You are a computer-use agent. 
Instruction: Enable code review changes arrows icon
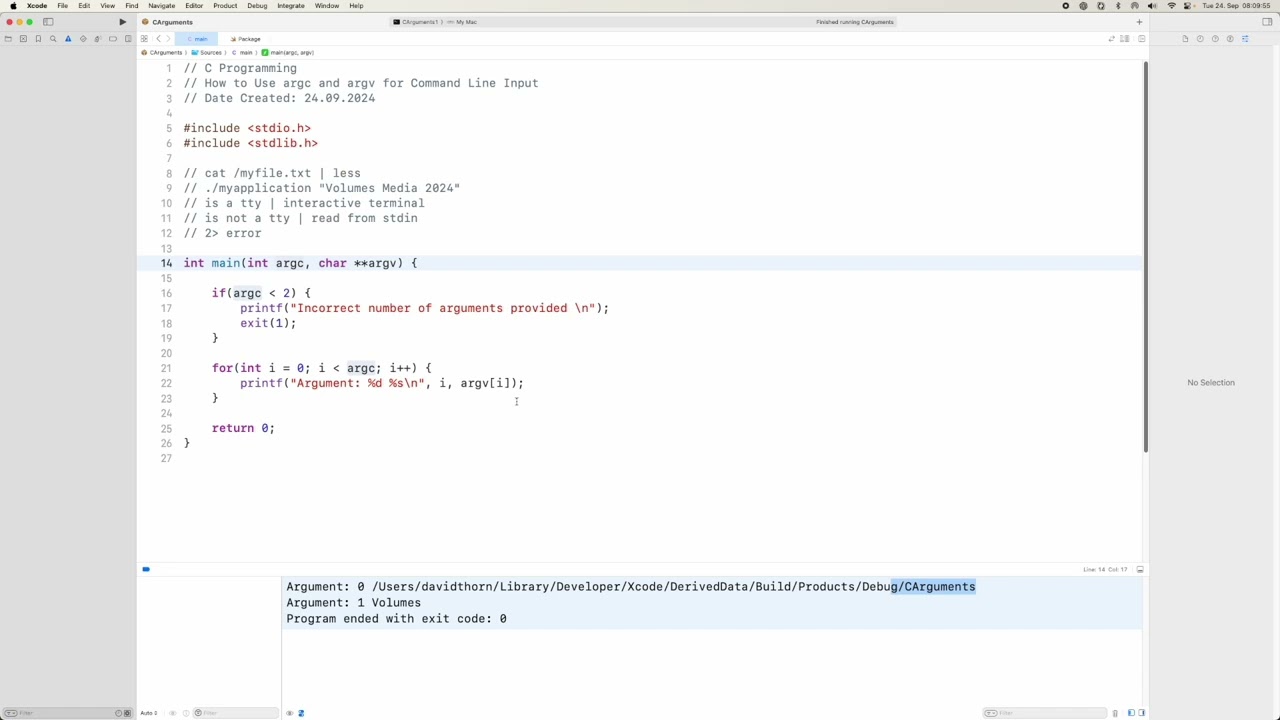(x=1111, y=39)
